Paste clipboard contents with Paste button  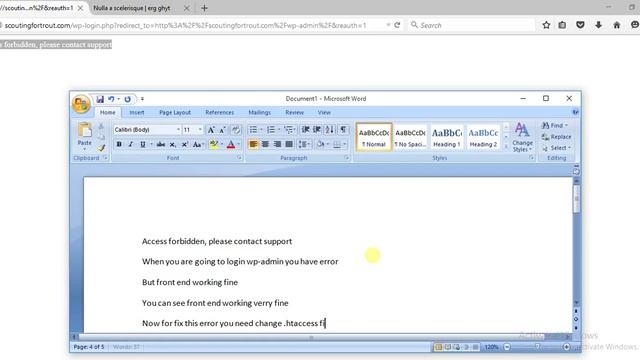tap(84, 135)
